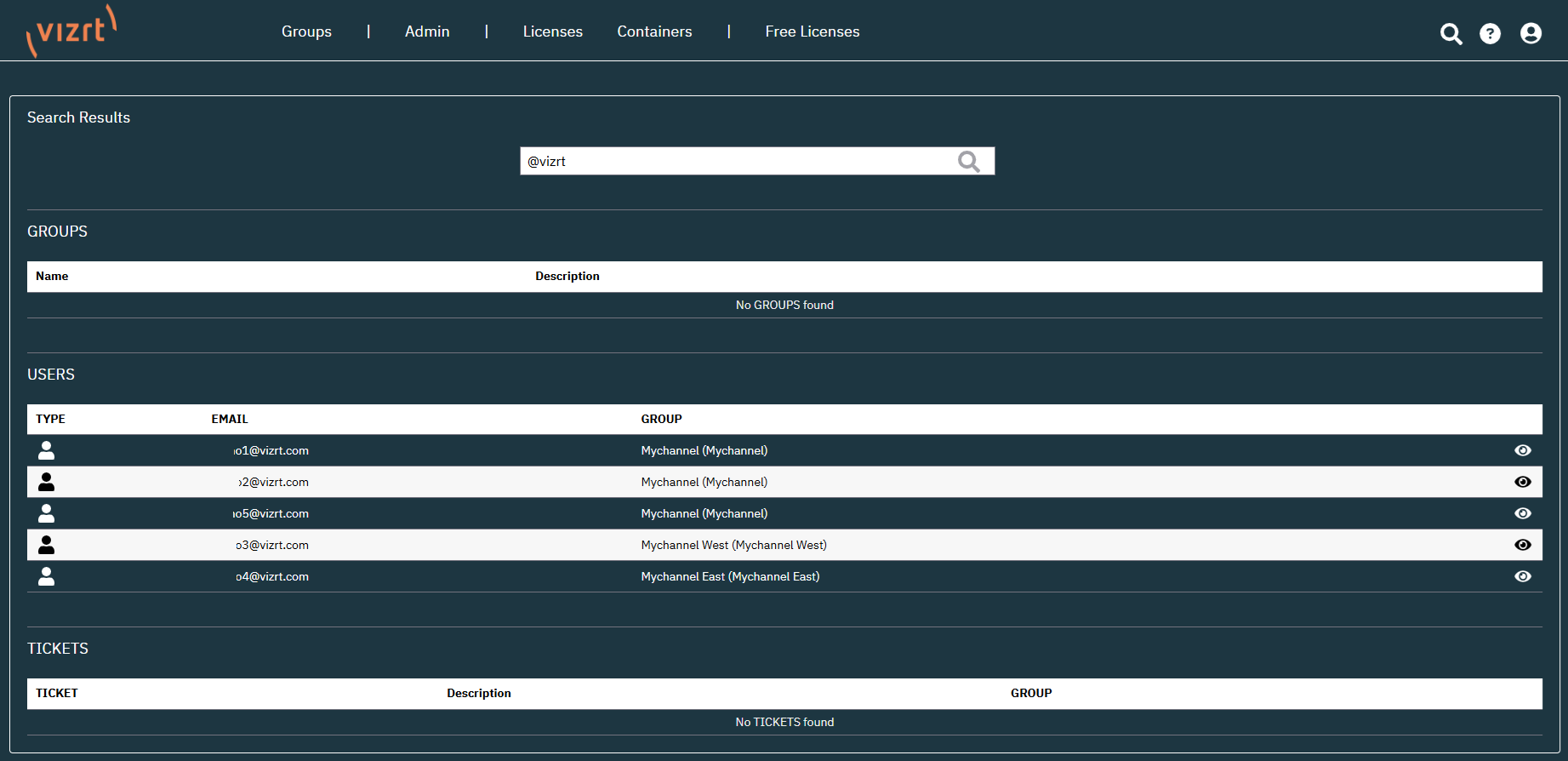Click user icon for the o4@vizrt.com row
Image resolution: width=1568 pixels, height=761 pixels.
47,576
